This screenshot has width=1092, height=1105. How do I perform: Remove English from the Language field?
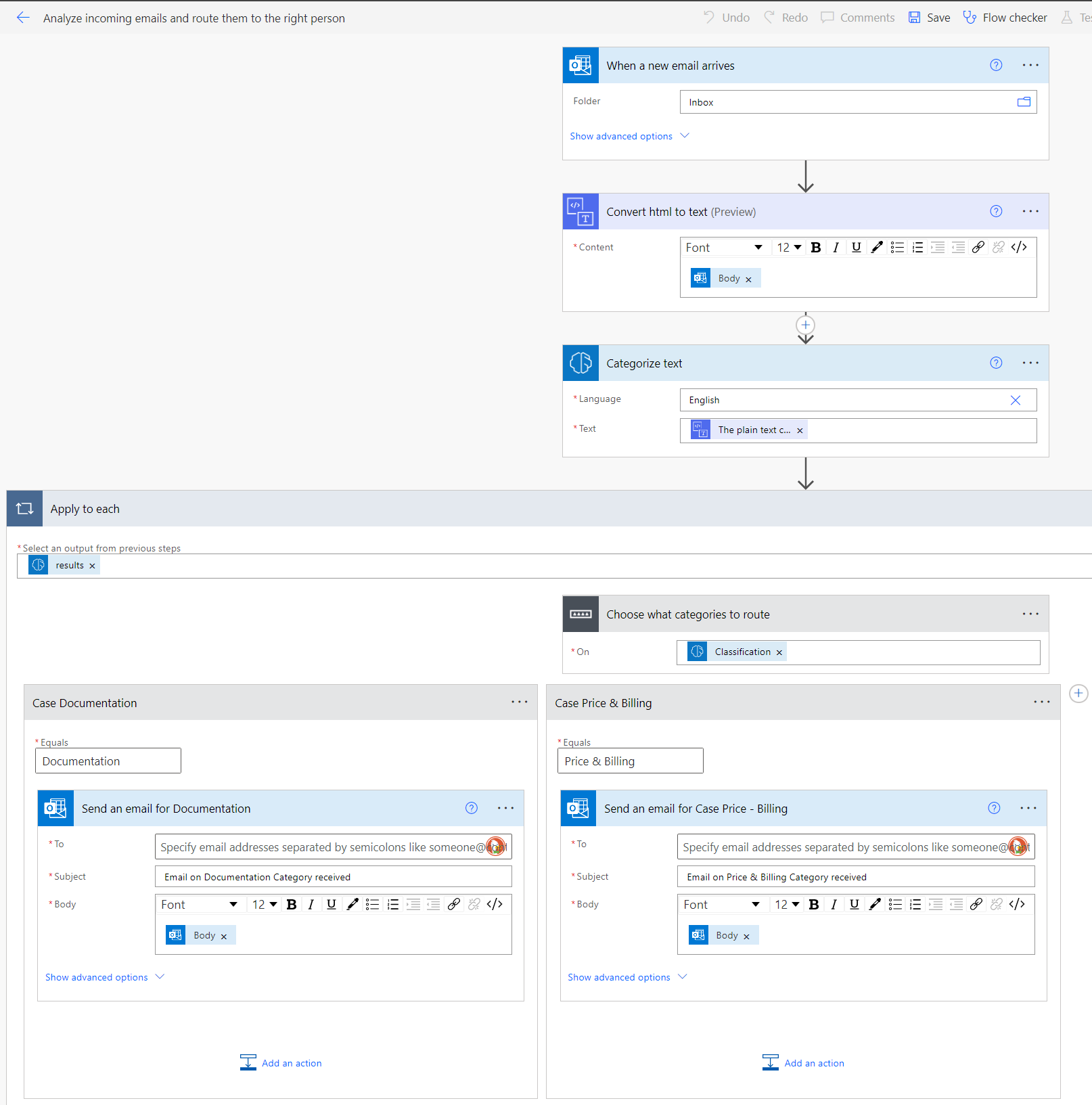[x=1015, y=399]
